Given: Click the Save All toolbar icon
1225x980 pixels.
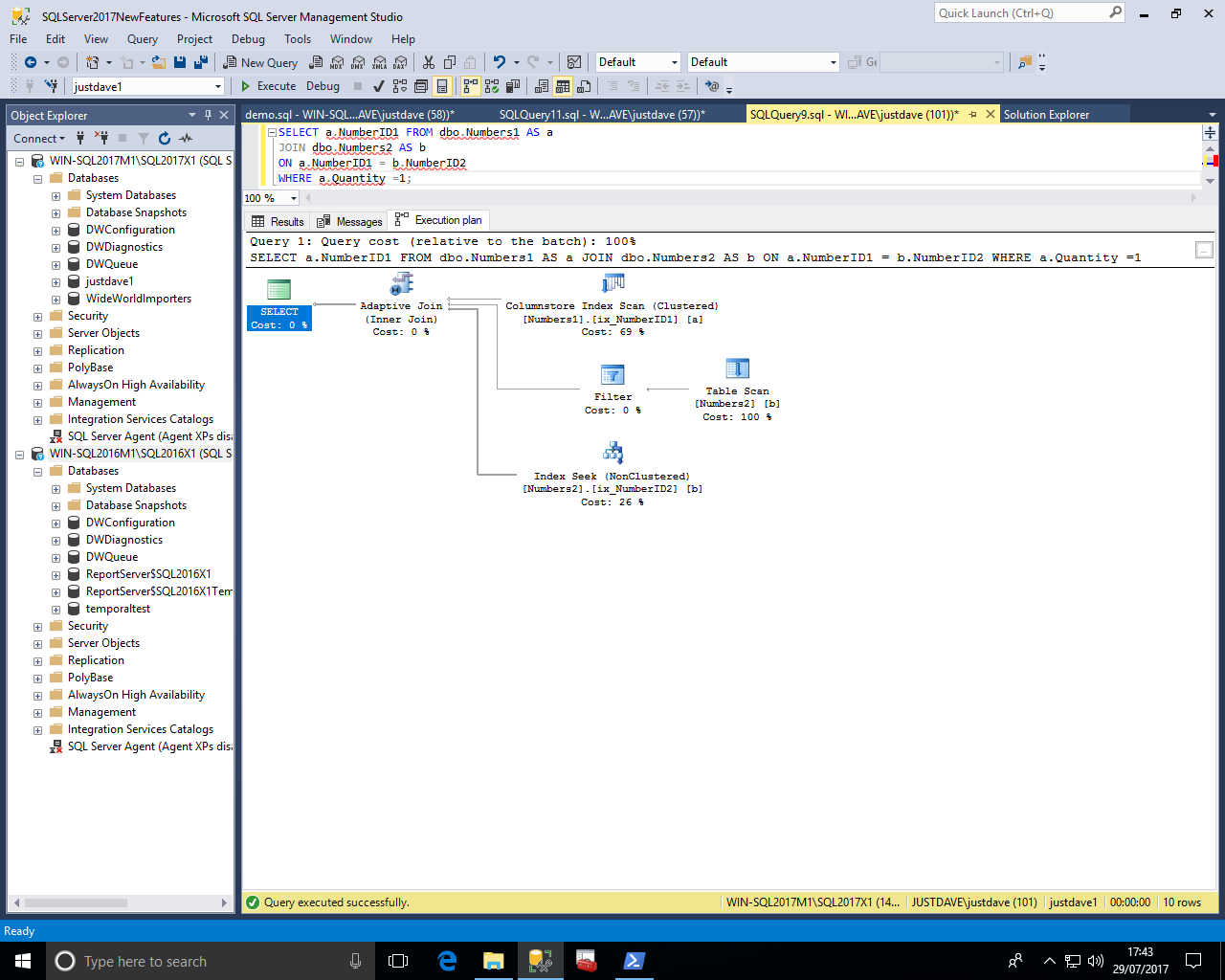Looking at the screenshot, I should pos(201,62).
